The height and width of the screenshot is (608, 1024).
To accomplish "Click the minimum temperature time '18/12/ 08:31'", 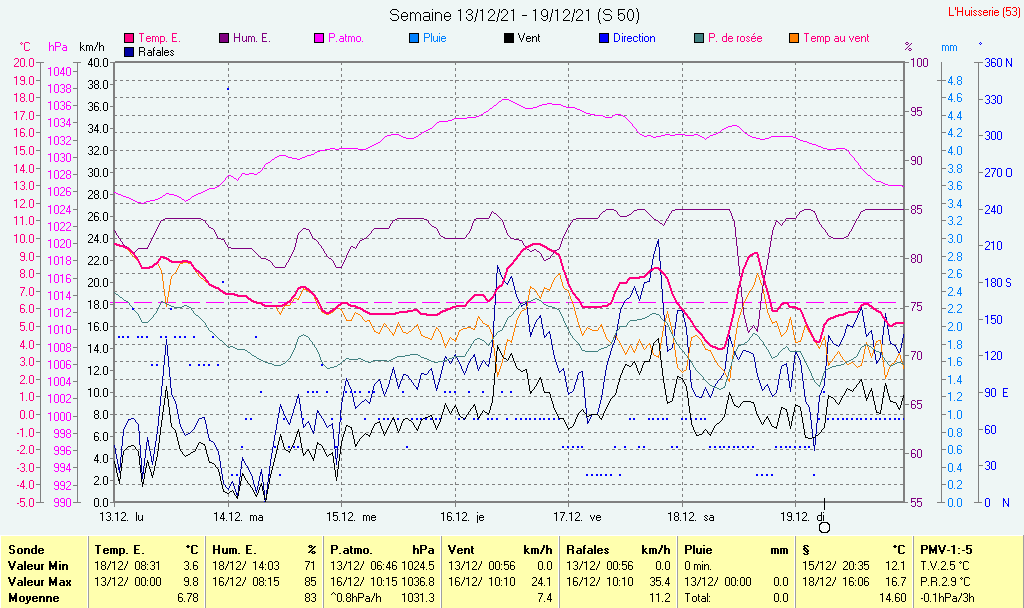I will pyautogui.click(x=128, y=566).
